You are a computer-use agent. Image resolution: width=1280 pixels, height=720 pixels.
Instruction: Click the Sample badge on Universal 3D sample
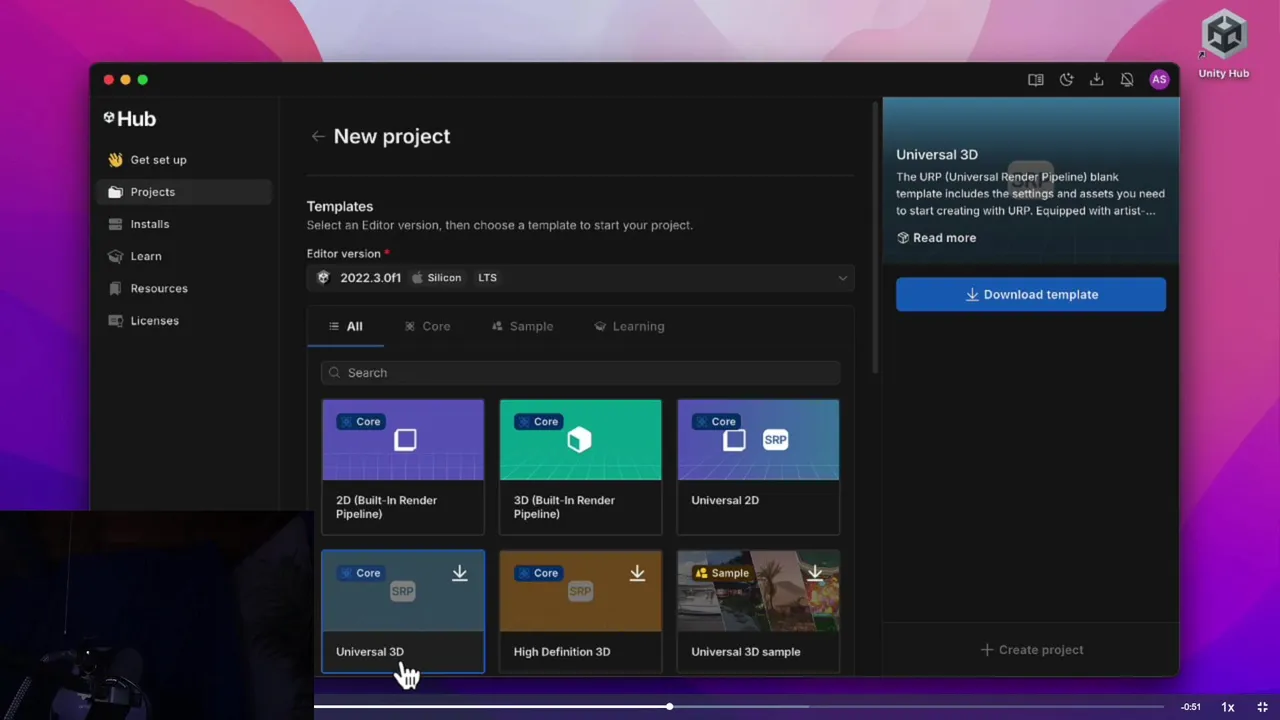tap(722, 573)
